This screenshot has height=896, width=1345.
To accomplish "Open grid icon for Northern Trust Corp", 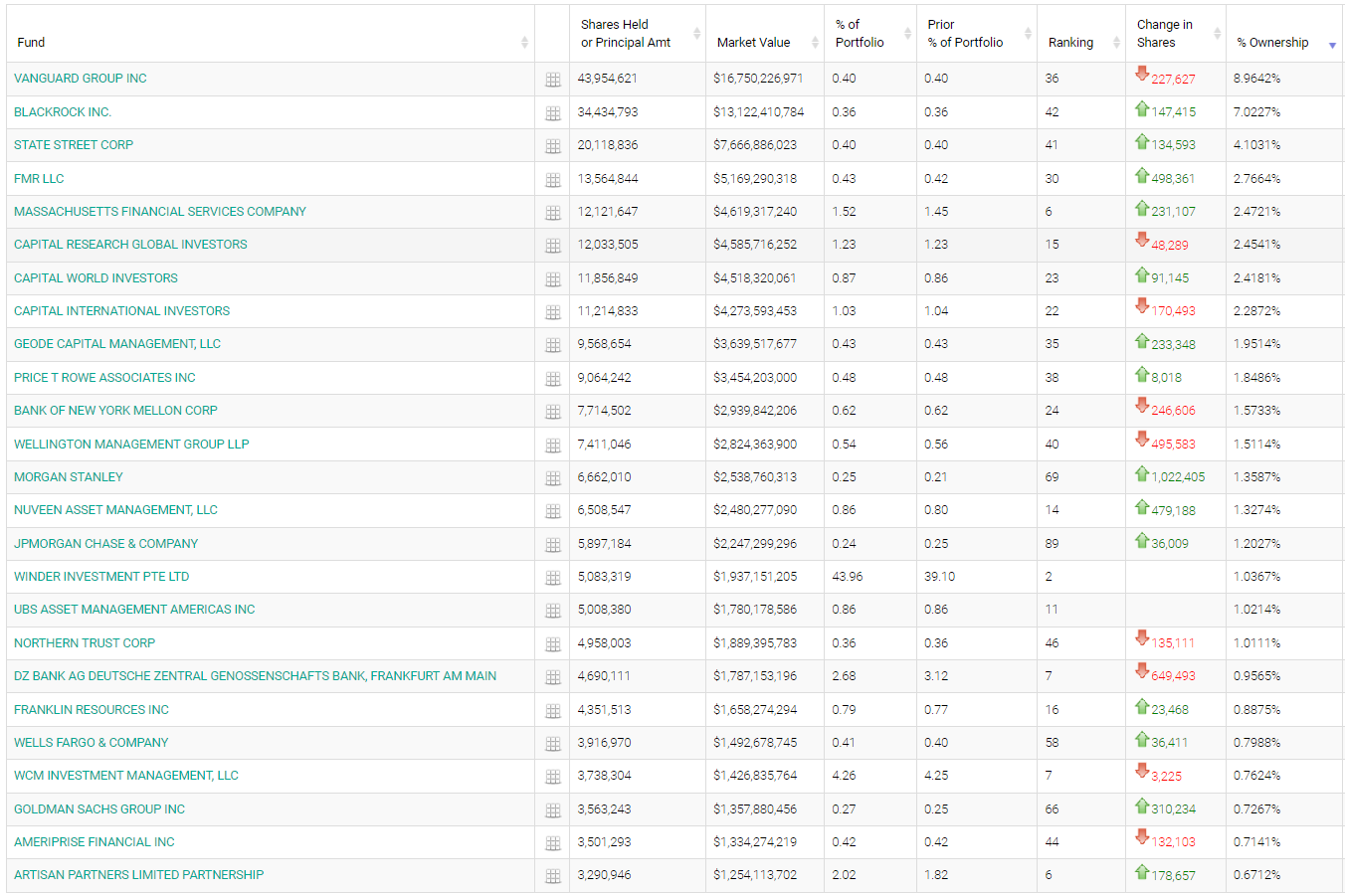I will 553,644.
